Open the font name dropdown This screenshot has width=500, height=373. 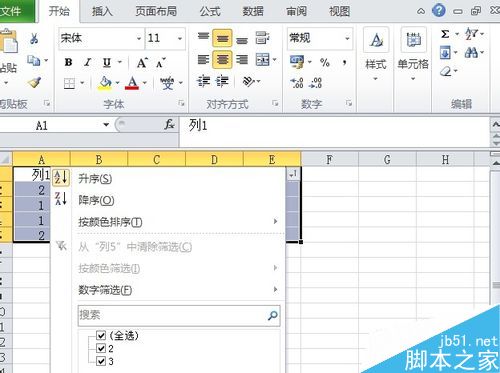[139, 39]
